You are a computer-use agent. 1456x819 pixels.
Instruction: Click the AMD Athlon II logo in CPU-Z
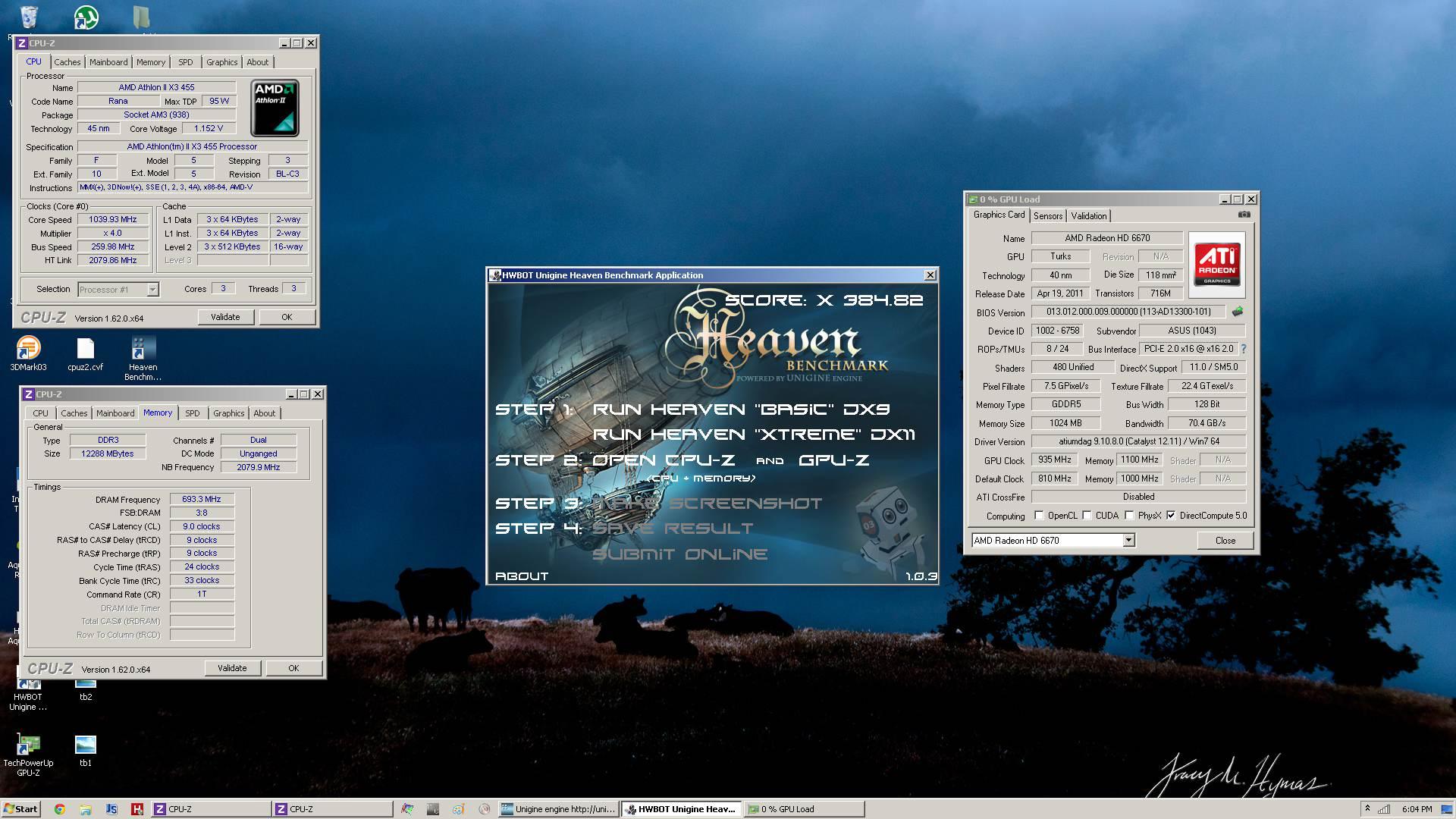click(275, 107)
